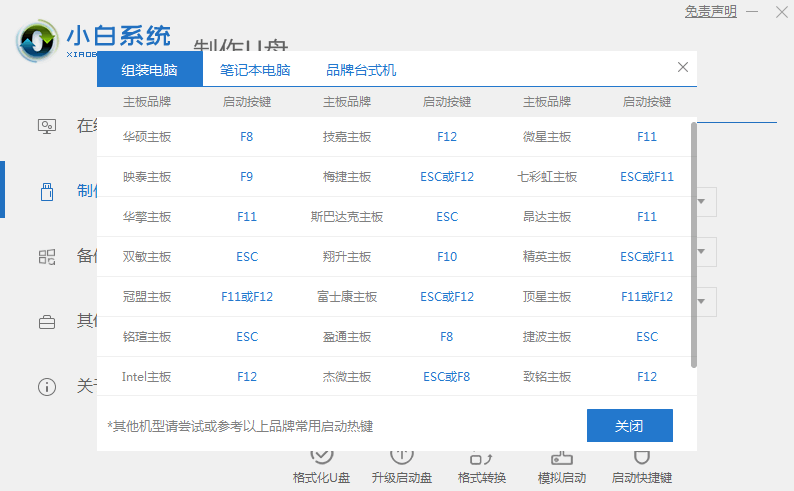794x491 pixels.
Task: Switch to the 笔记本电脑 tab
Action: (x=255, y=70)
